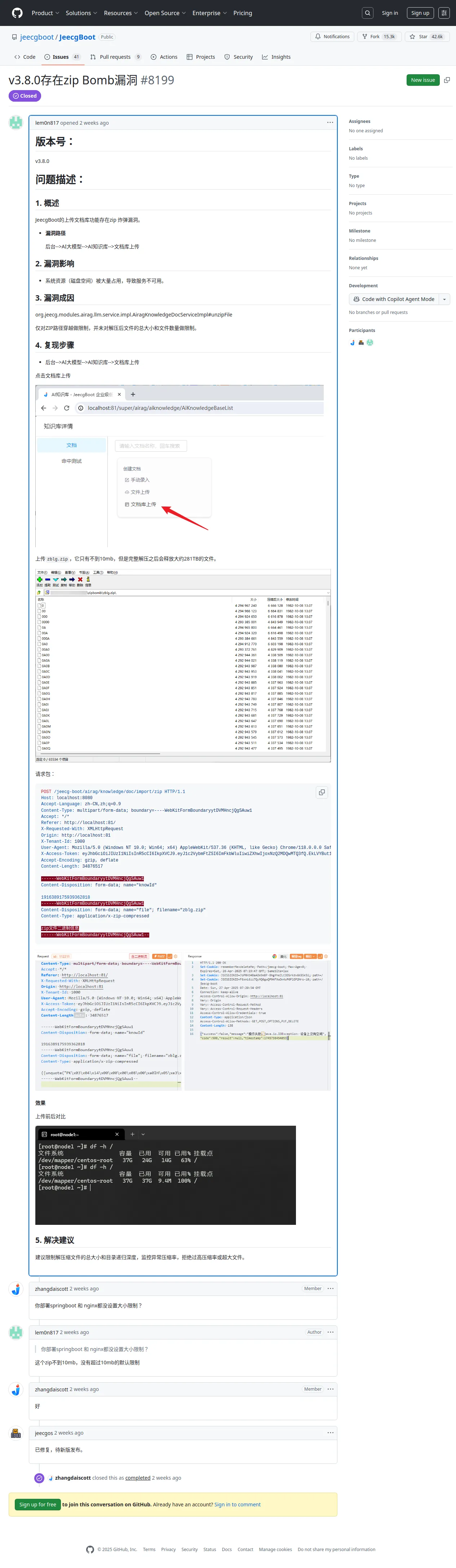Image resolution: width=456 pixels, height=1568 pixels.
Task: Open the df -h terminal screenshot
Action: pos(165,1175)
